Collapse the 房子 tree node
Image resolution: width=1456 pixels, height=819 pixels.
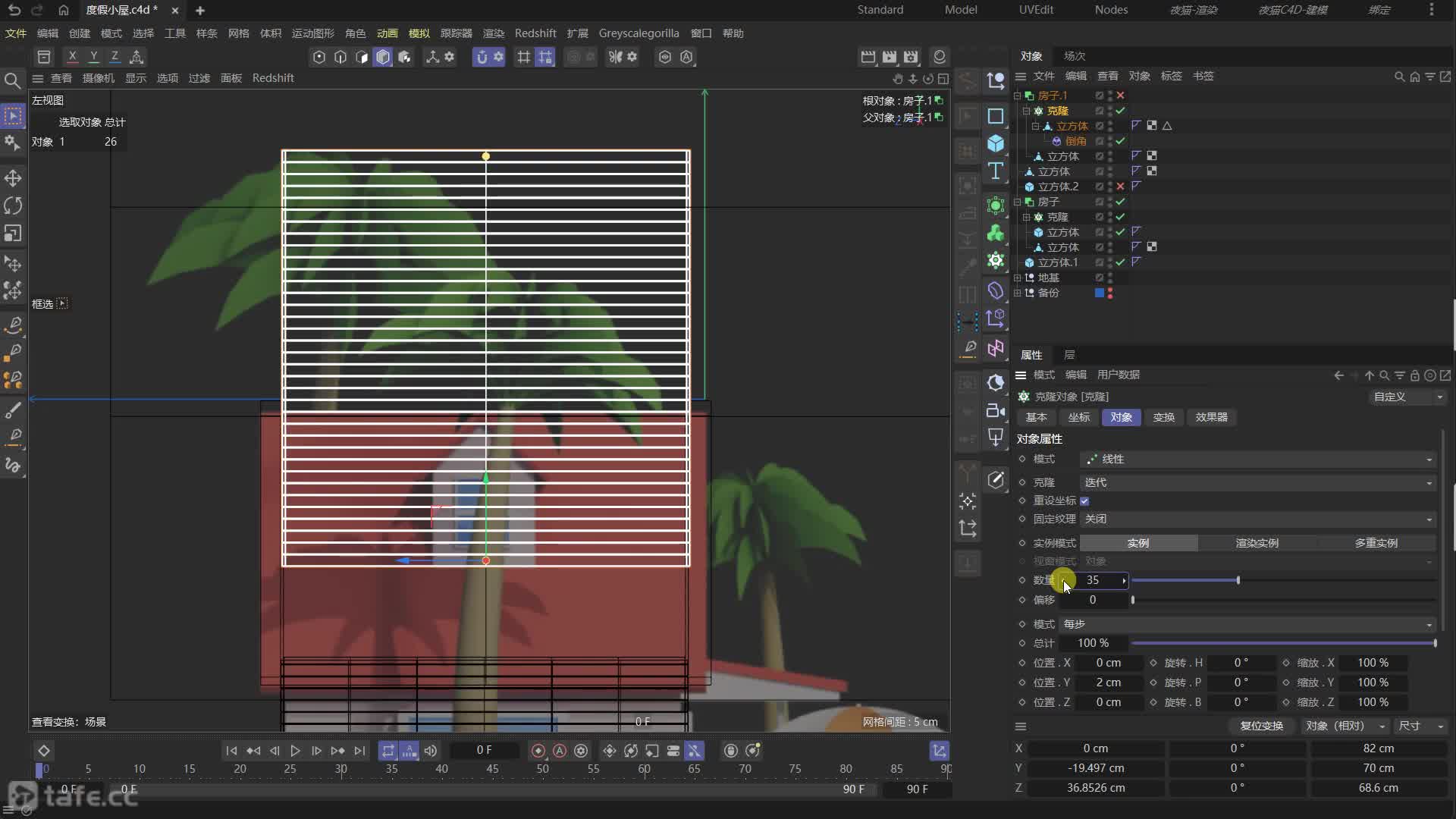click(1018, 202)
